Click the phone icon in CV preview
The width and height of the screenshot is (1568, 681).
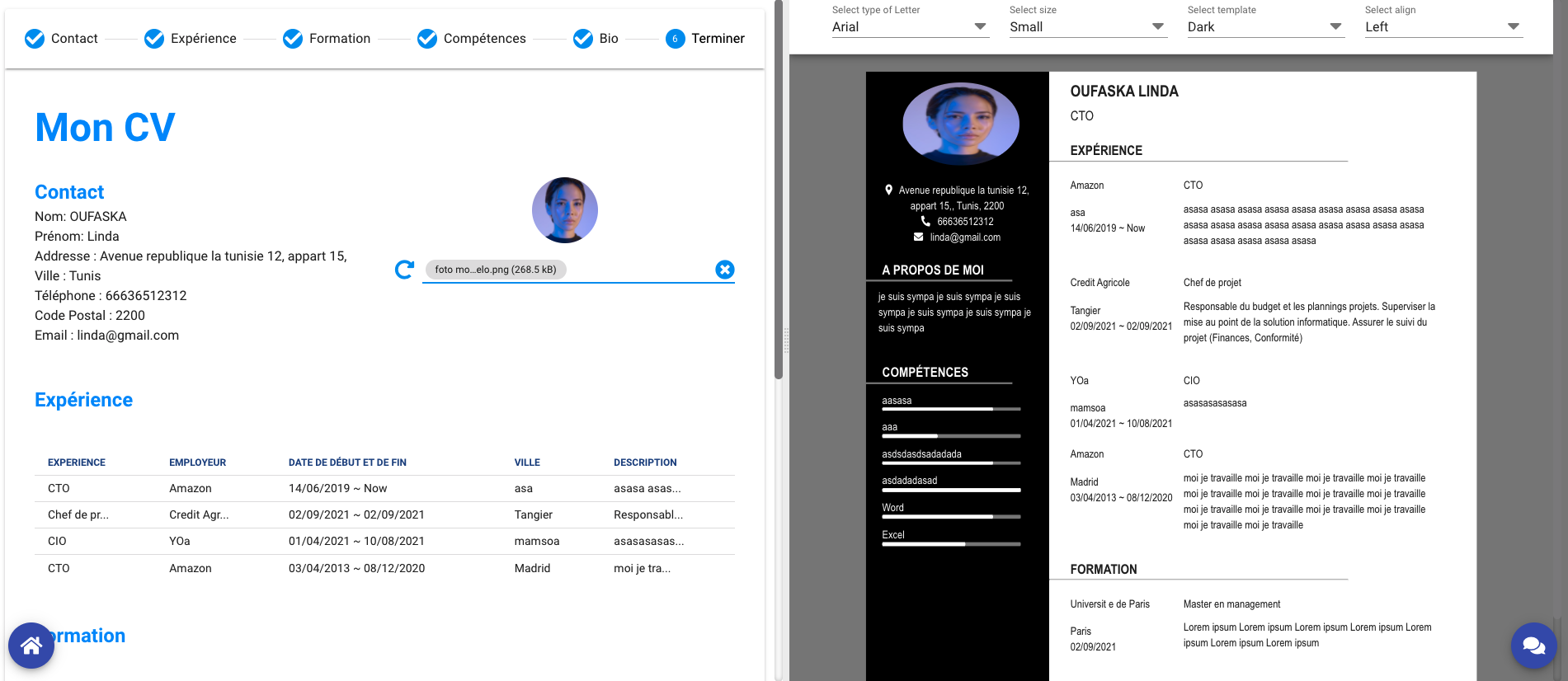pyautogui.click(x=925, y=221)
